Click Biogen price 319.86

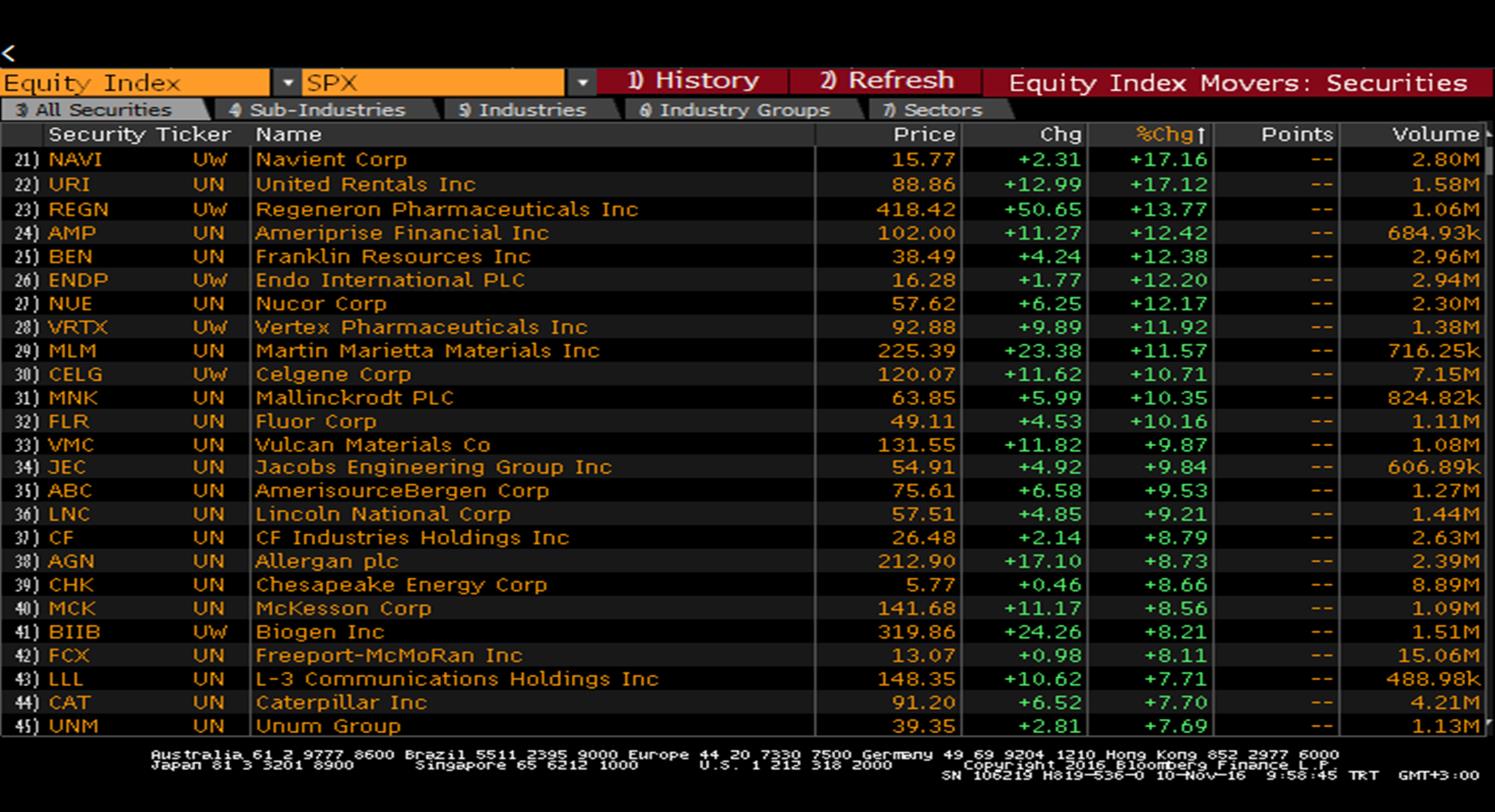coord(917,632)
